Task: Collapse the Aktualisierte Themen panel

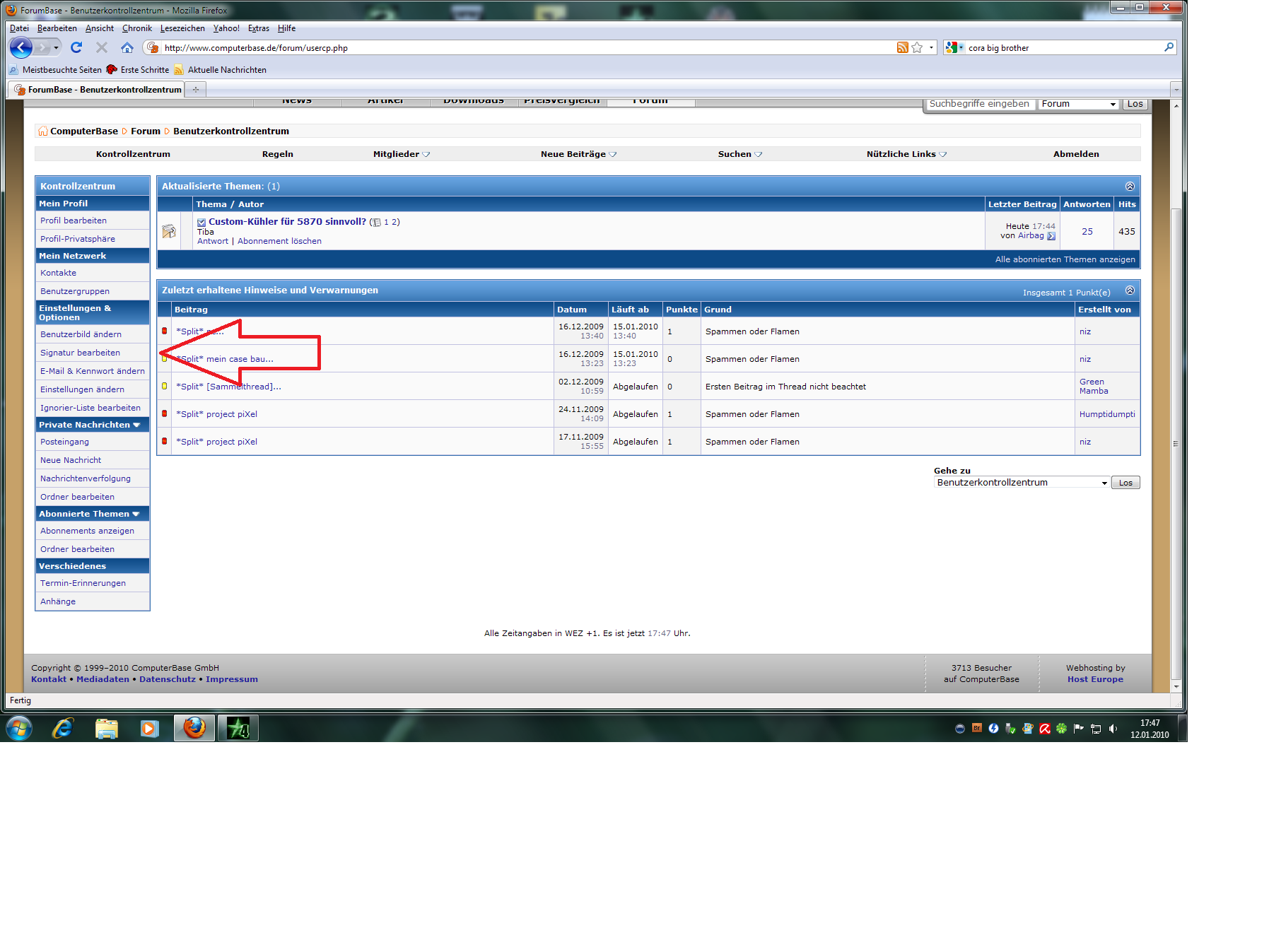Action: (1130, 186)
